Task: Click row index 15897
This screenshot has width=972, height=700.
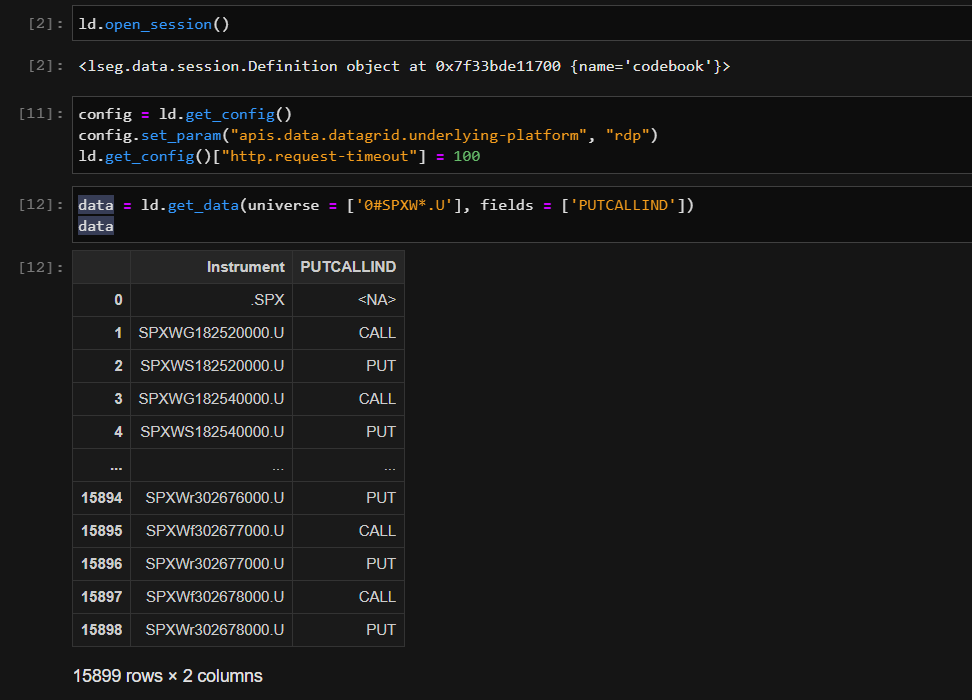Action: (x=102, y=596)
